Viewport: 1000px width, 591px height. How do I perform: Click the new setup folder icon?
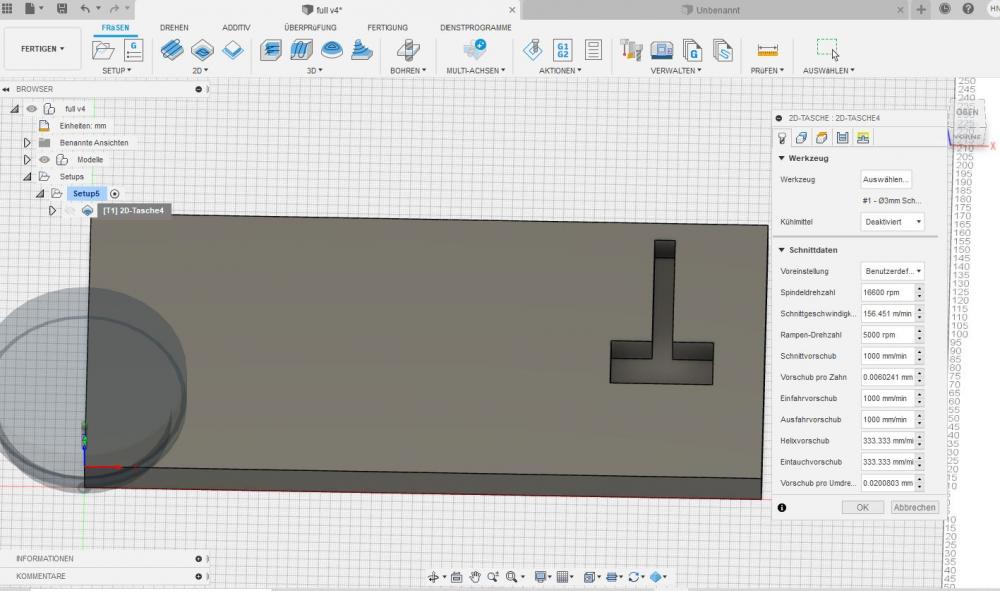click(102, 50)
